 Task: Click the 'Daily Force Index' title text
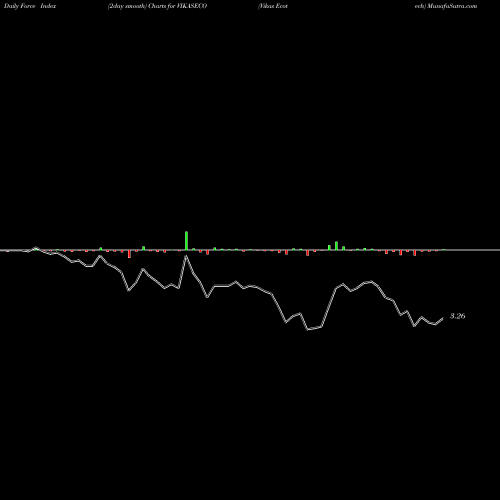pyautogui.click(x=30, y=6)
